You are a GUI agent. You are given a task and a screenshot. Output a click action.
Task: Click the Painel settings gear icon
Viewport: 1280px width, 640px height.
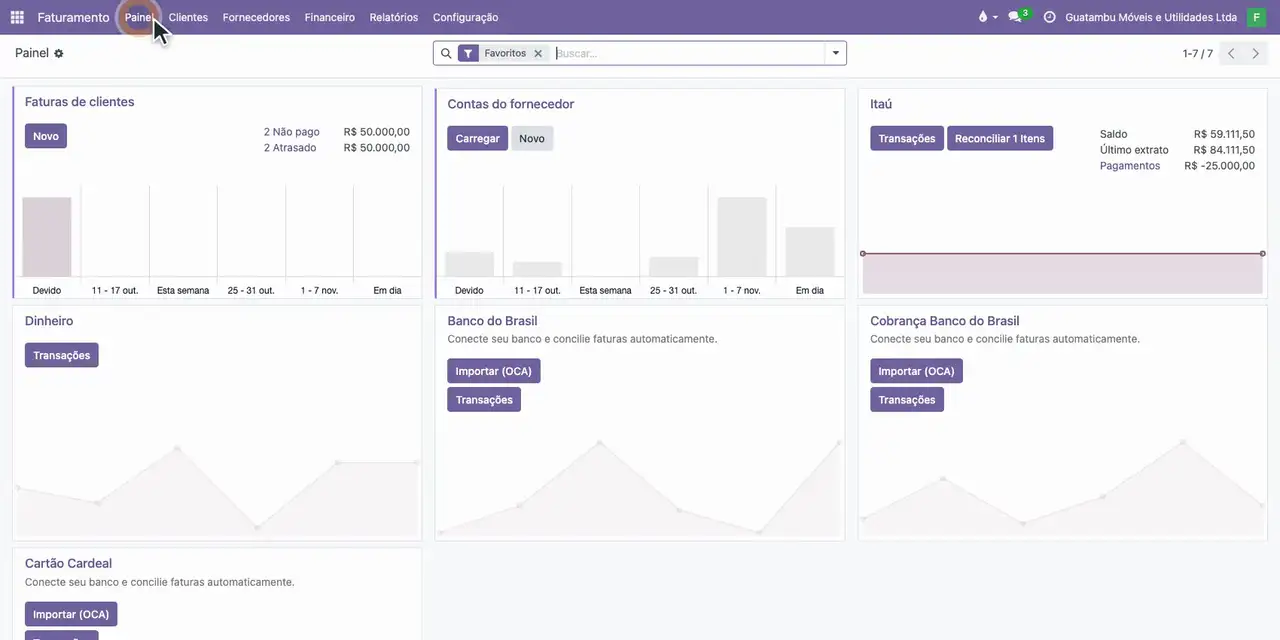[x=59, y=53]
